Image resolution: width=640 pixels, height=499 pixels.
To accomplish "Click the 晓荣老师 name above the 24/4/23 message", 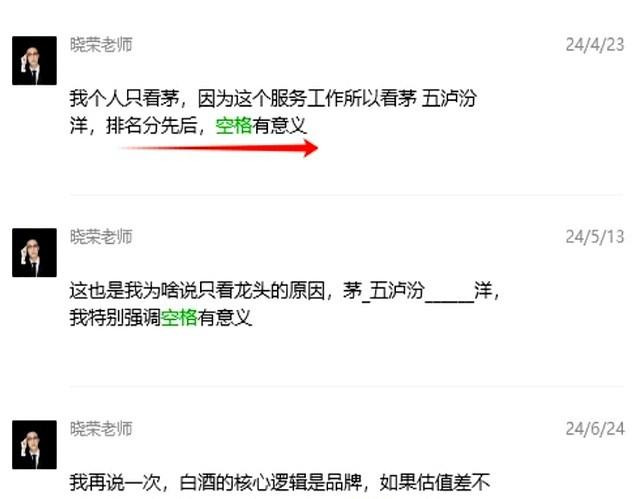I will pos(101,44).
